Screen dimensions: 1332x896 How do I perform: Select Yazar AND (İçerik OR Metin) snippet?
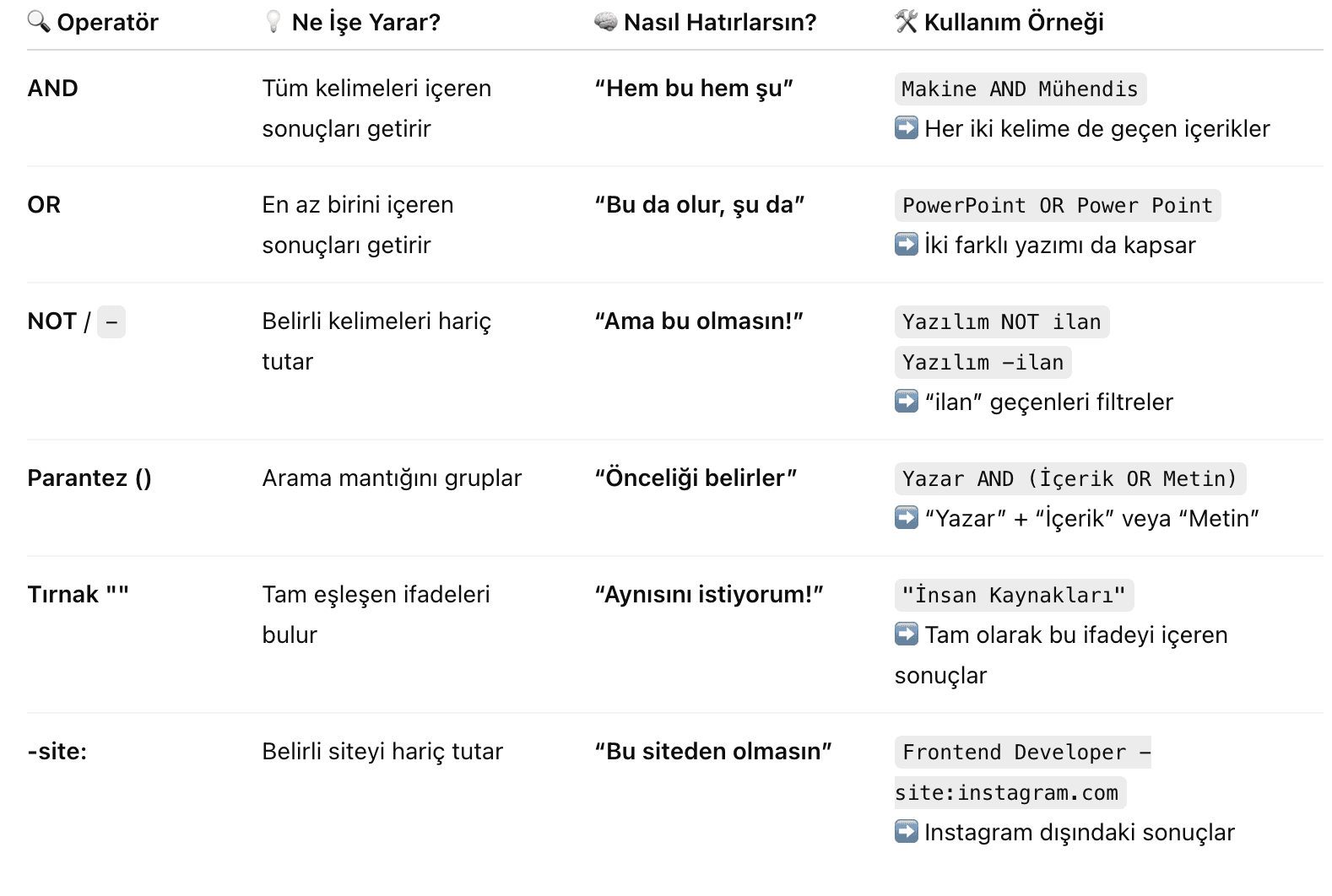(x=1070, y=478)
